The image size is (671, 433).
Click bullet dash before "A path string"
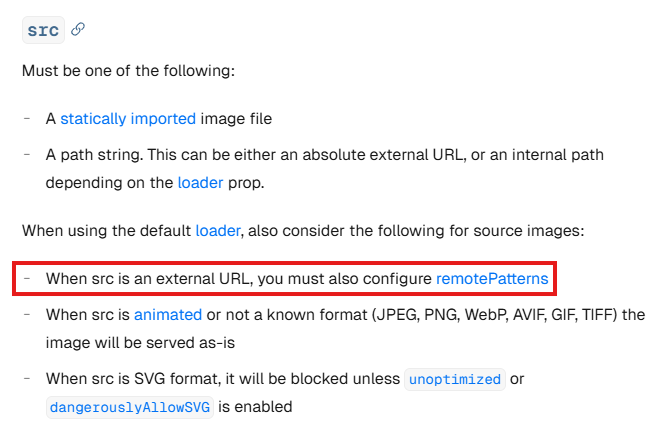pyautogui.click(x=27, y=155)
